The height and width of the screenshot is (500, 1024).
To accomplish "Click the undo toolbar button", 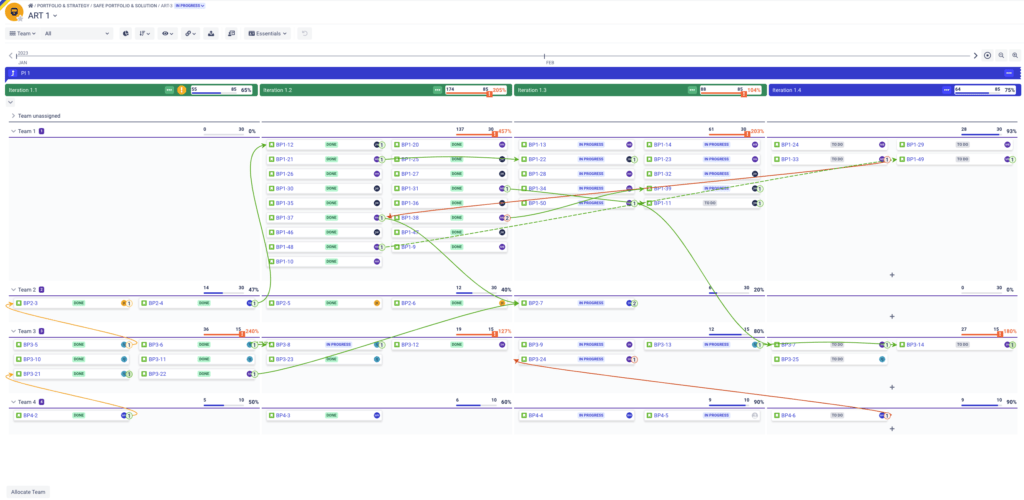I will point(304,33).
